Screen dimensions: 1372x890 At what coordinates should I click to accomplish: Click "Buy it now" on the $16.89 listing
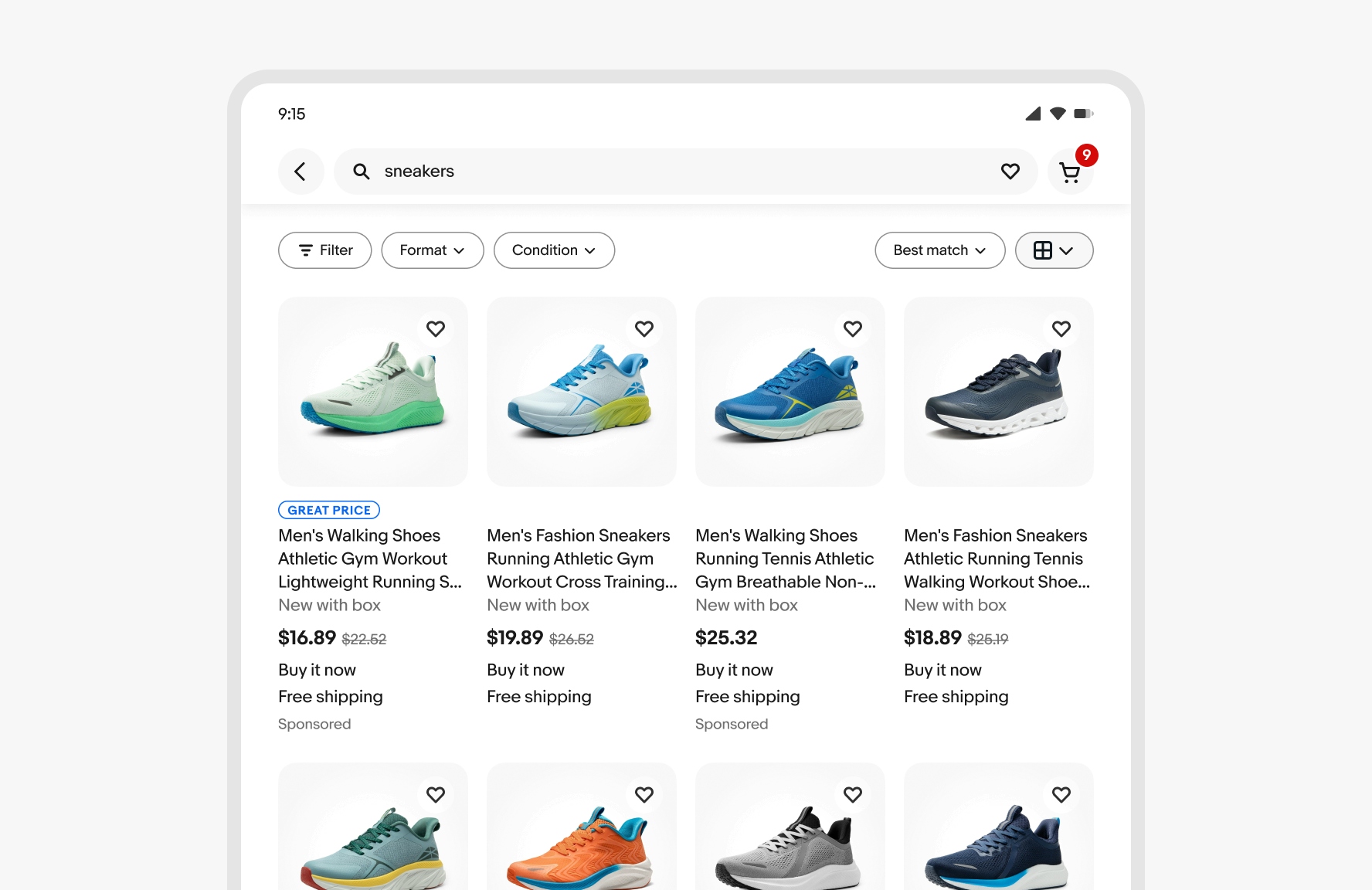[318, 671]
